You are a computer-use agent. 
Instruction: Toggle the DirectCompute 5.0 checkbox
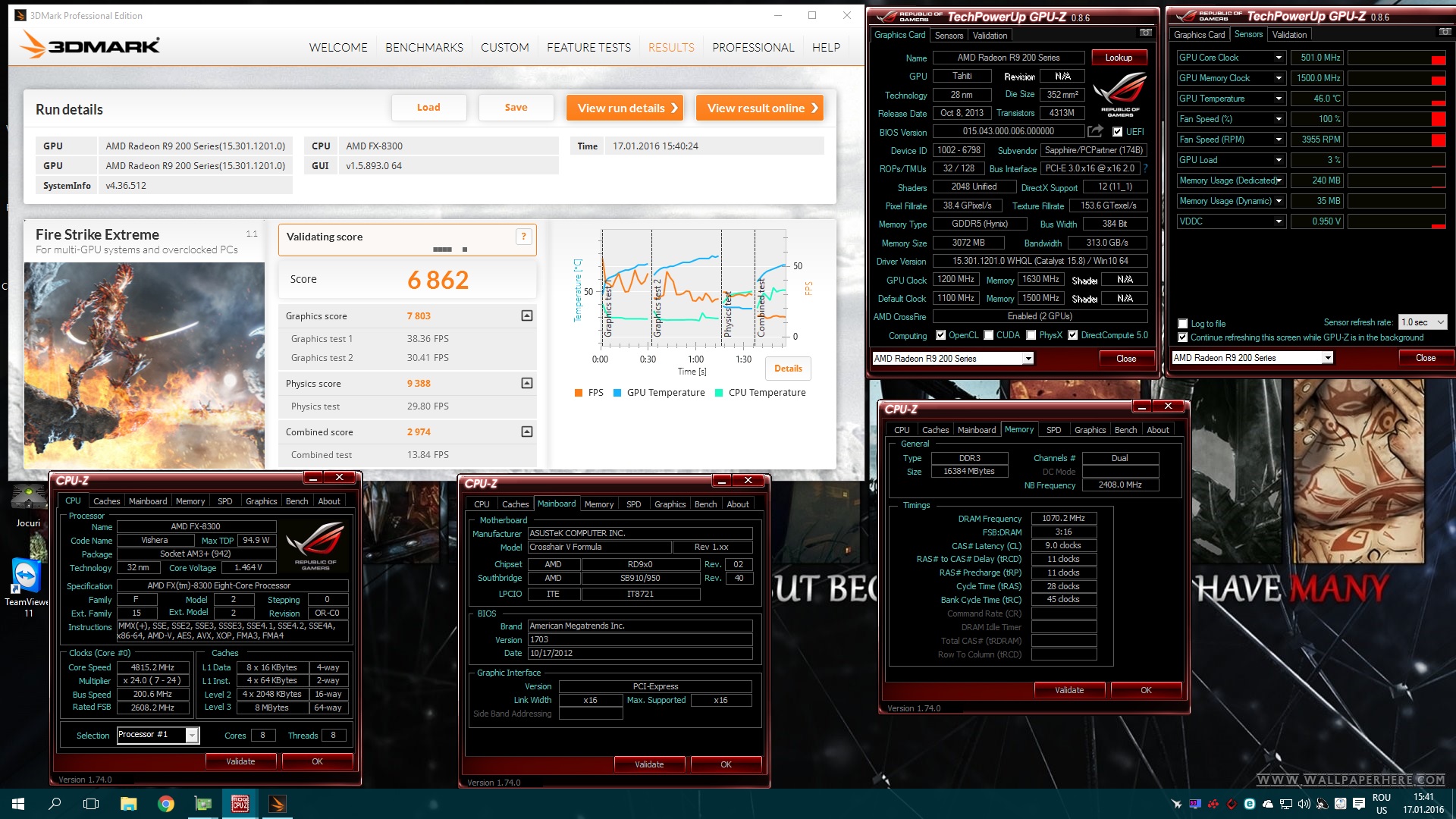point(1072,335)
